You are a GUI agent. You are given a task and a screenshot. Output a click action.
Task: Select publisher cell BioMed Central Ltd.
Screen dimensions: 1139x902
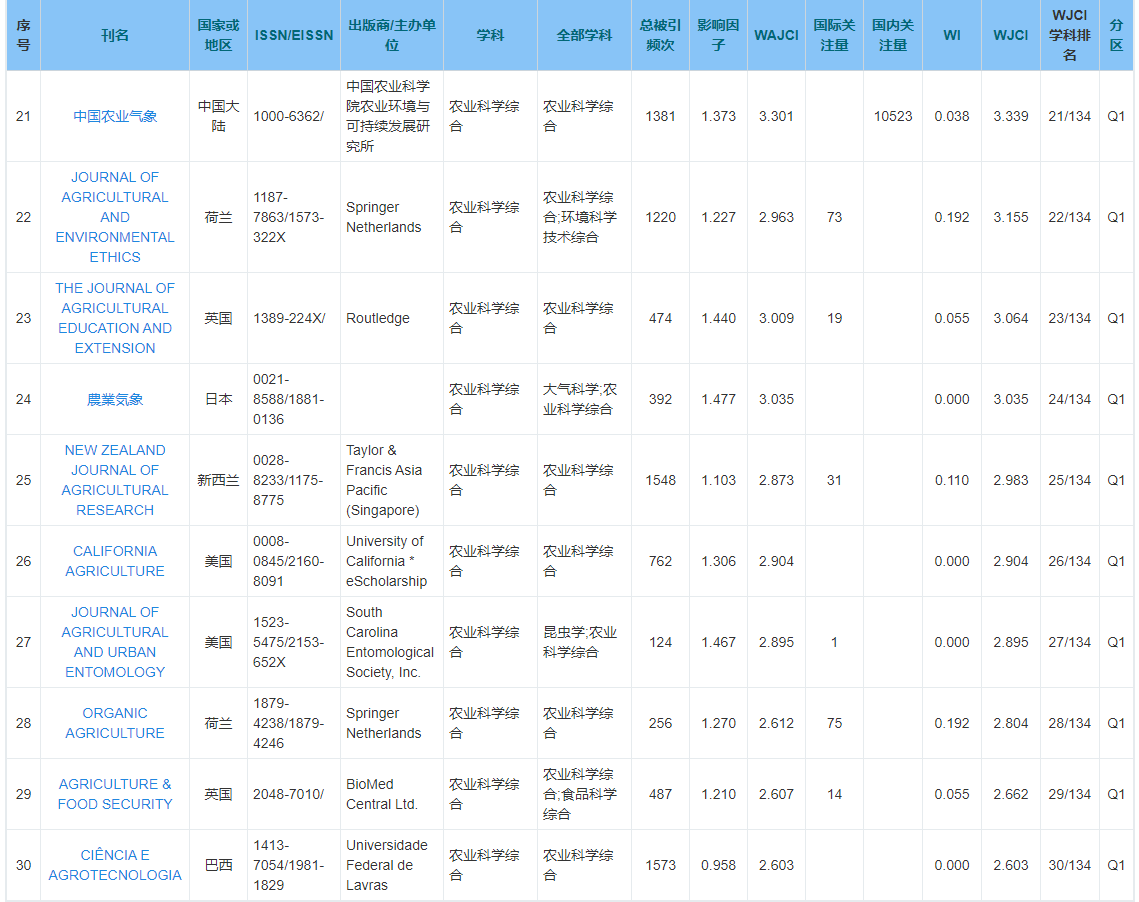tap(382, 794)
